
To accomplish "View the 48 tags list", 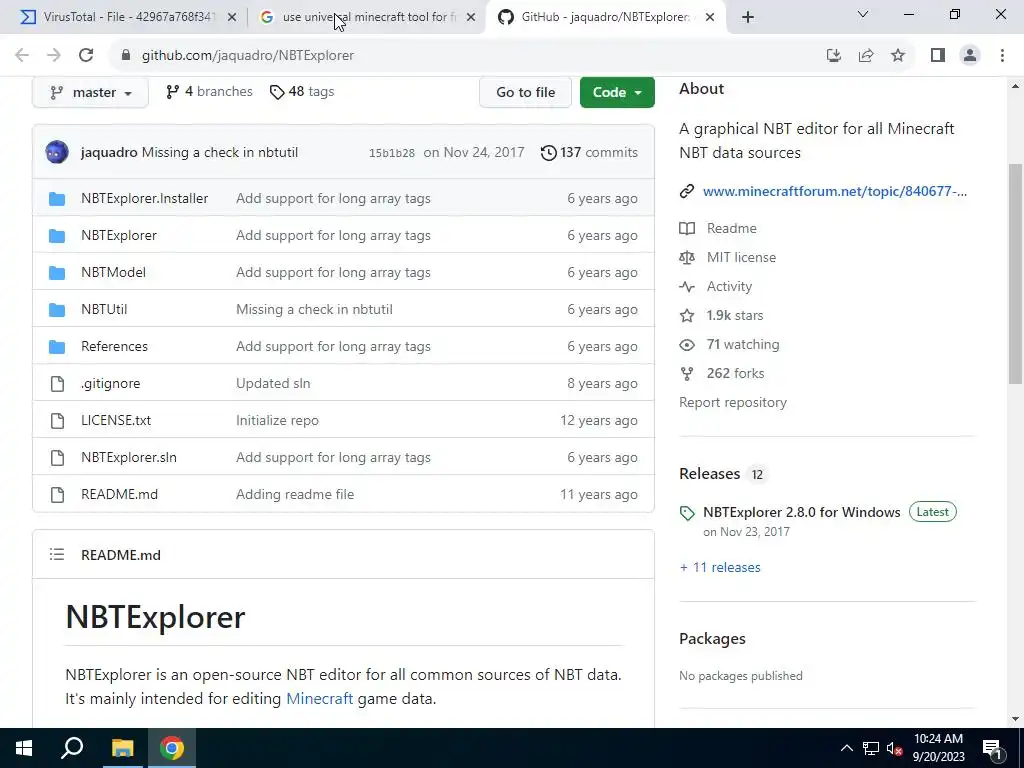I will point(302,92).
